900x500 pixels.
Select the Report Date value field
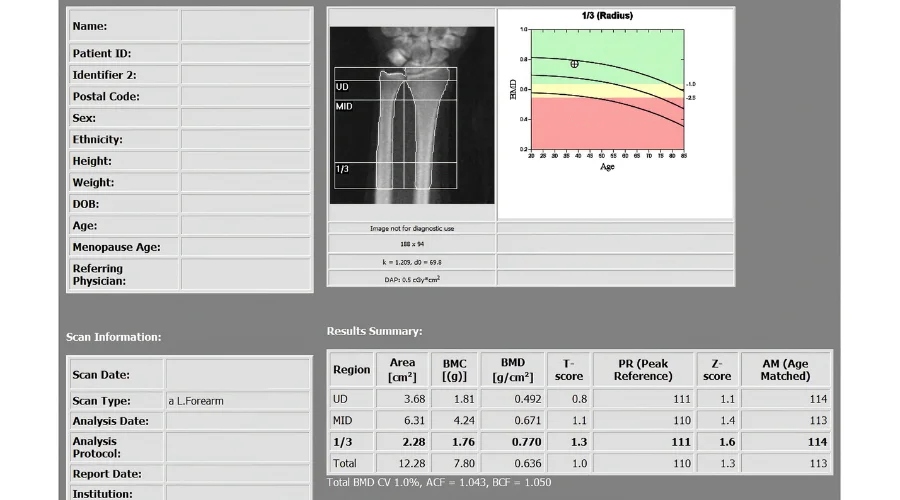238,474
